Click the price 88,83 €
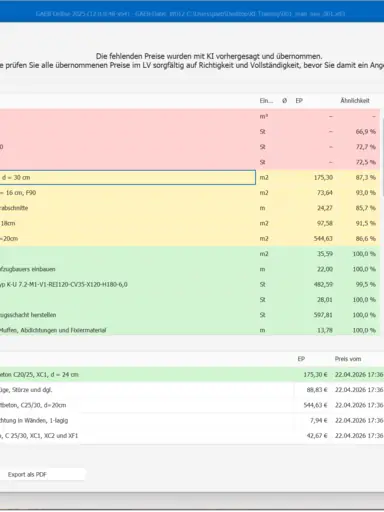 click(x=317, y=390)
